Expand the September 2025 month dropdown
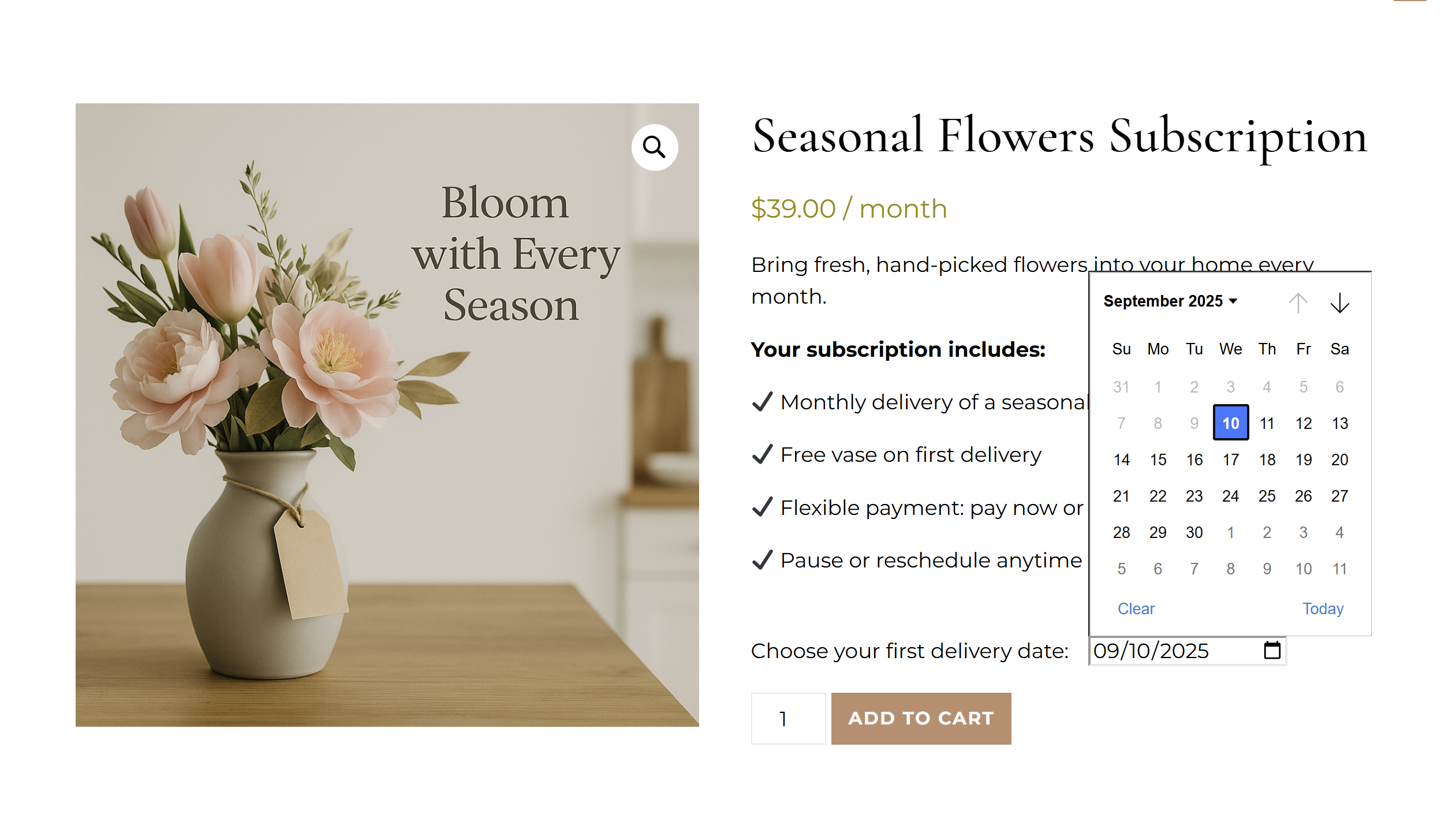 [1170, 301]
